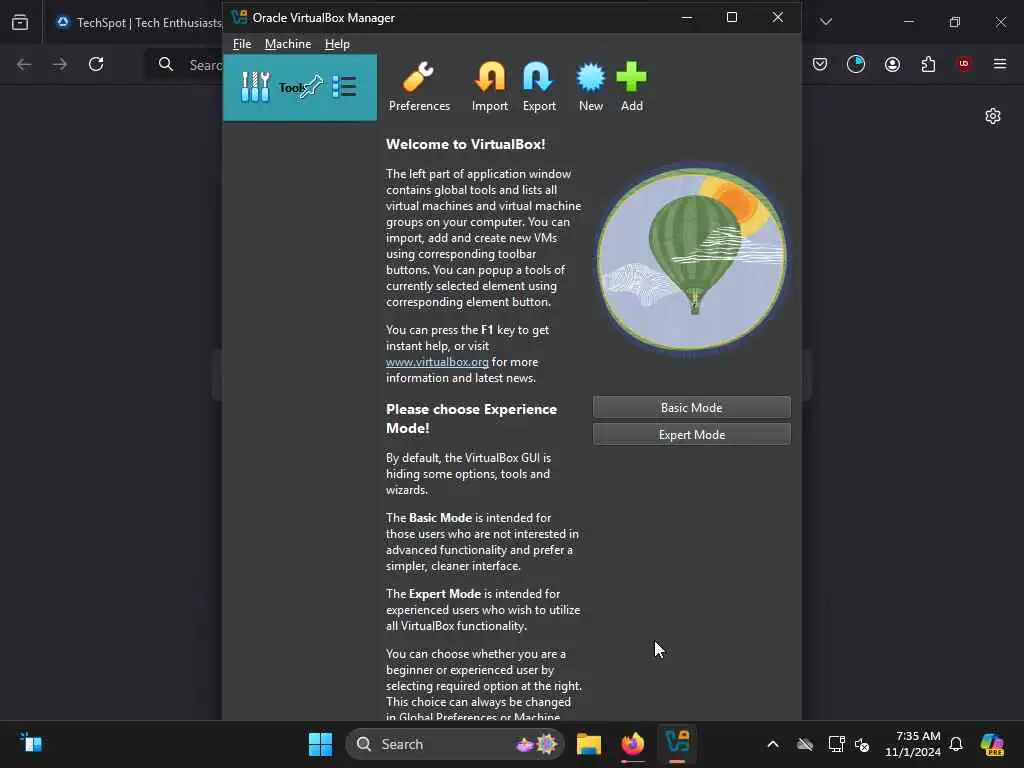Image resolution: width=1024 pixels, height=768 pixels.
Task: Click the Pocket save icon in Firefox
Action: 820,64
